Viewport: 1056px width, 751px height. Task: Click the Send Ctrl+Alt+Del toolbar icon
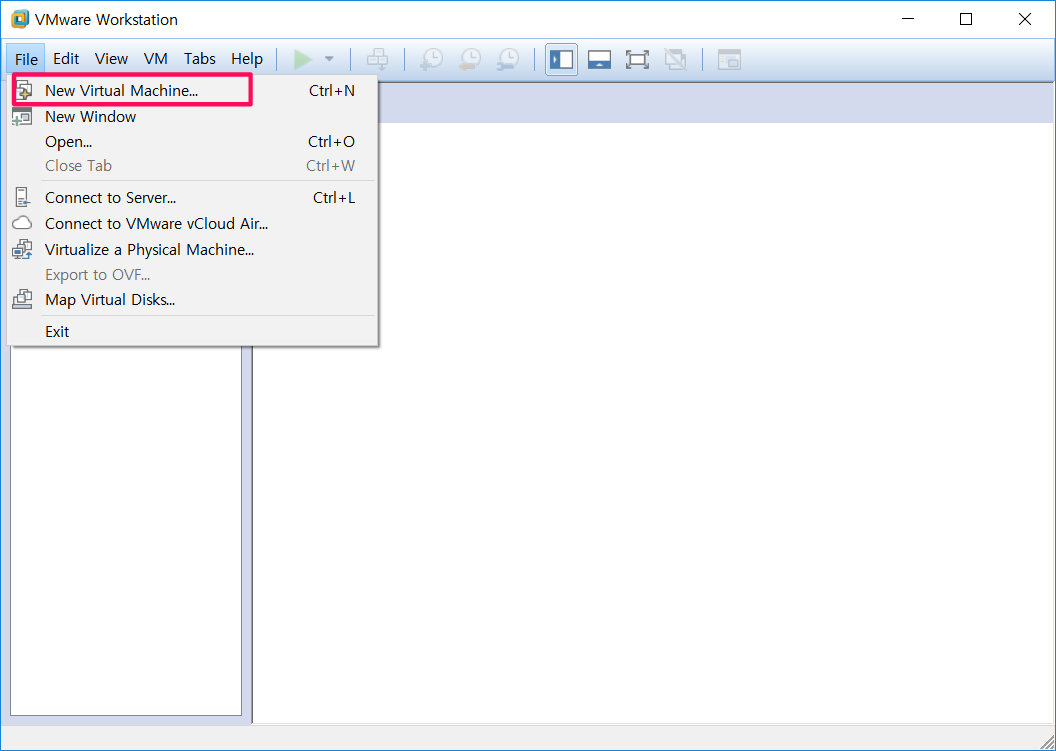(377, 59)
